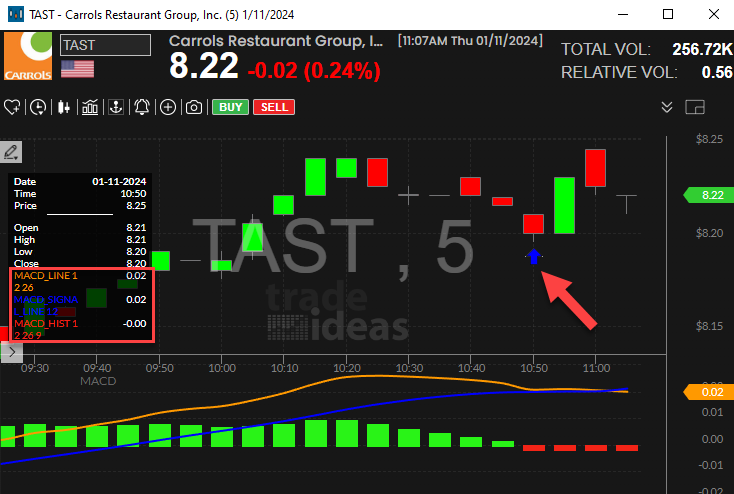Screen dimensions: 734x494
Task: Click the -0.02 (0.24%) change text
Action: (314, 71)
